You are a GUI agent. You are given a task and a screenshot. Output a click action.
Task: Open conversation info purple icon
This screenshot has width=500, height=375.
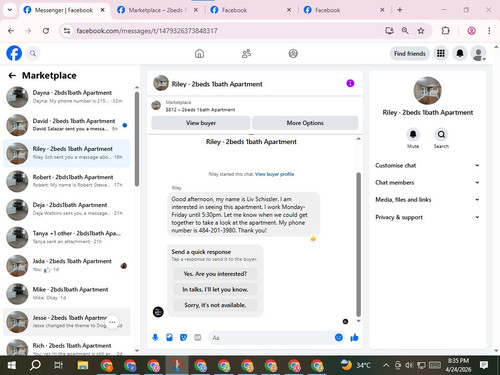(x=350, y=83)
